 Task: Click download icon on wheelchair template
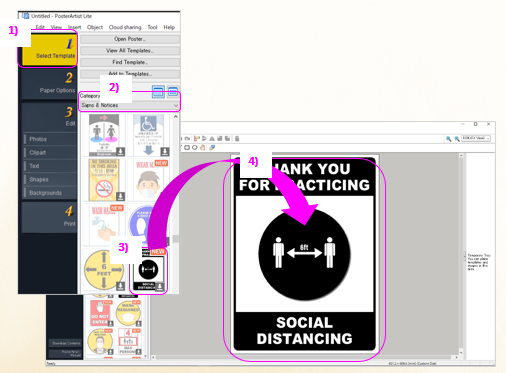point(165,152)
